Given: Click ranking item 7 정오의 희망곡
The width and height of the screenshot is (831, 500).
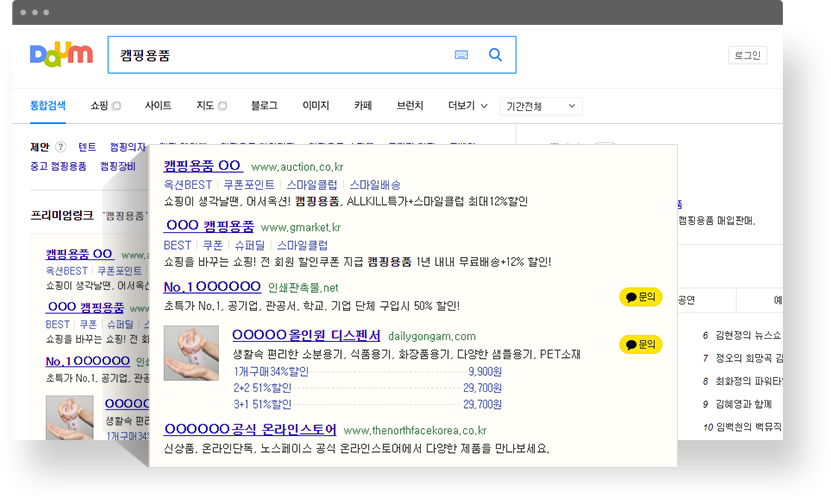Looking at the screenshot, I should coord(742,358).
